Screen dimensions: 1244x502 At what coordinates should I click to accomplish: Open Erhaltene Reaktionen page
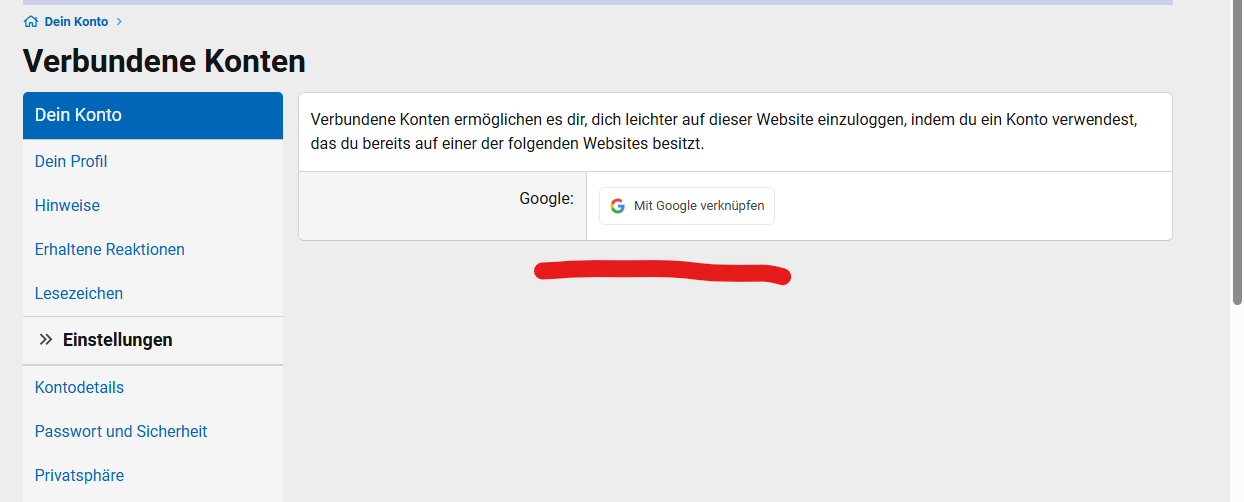tap(109, 249)
